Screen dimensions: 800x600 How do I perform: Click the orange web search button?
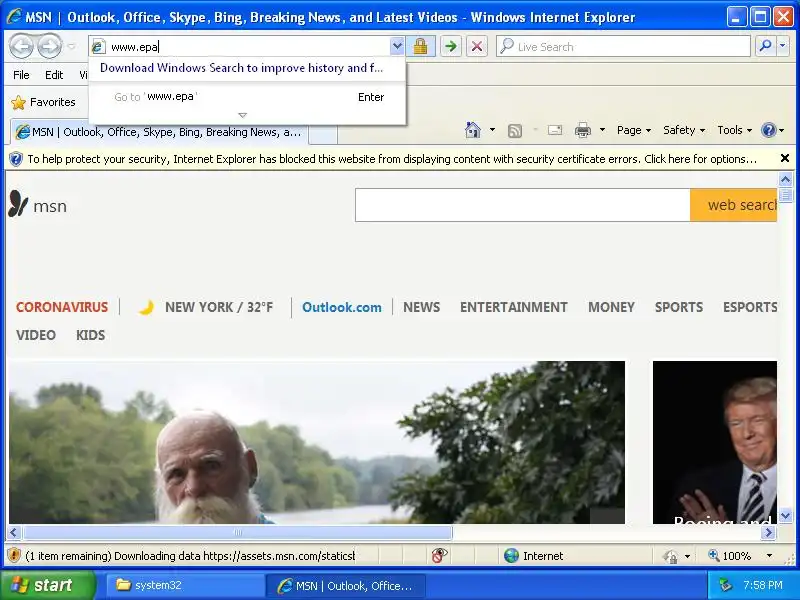pos(734,205)
